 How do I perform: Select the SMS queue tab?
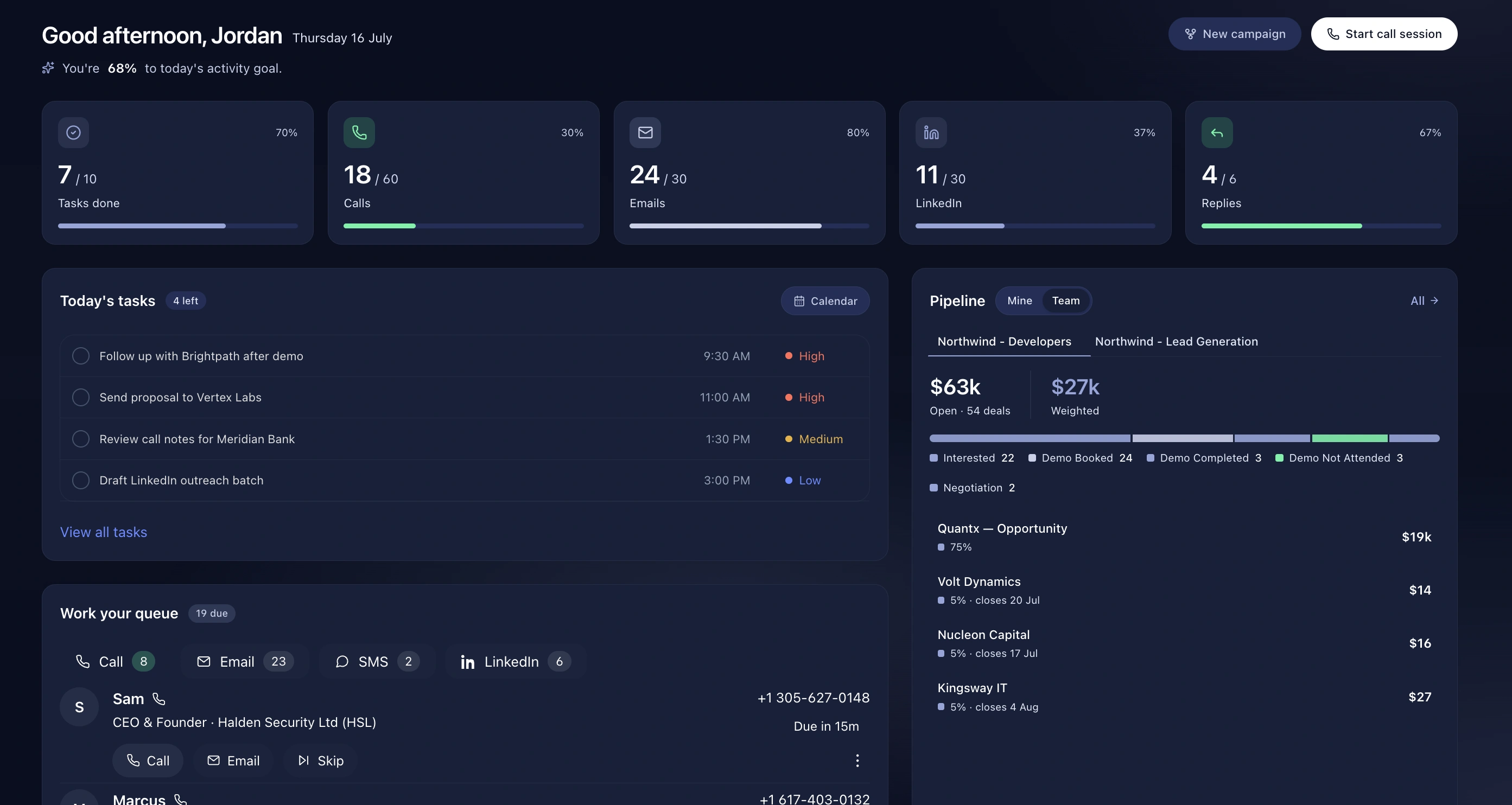(x=377, y=662)
